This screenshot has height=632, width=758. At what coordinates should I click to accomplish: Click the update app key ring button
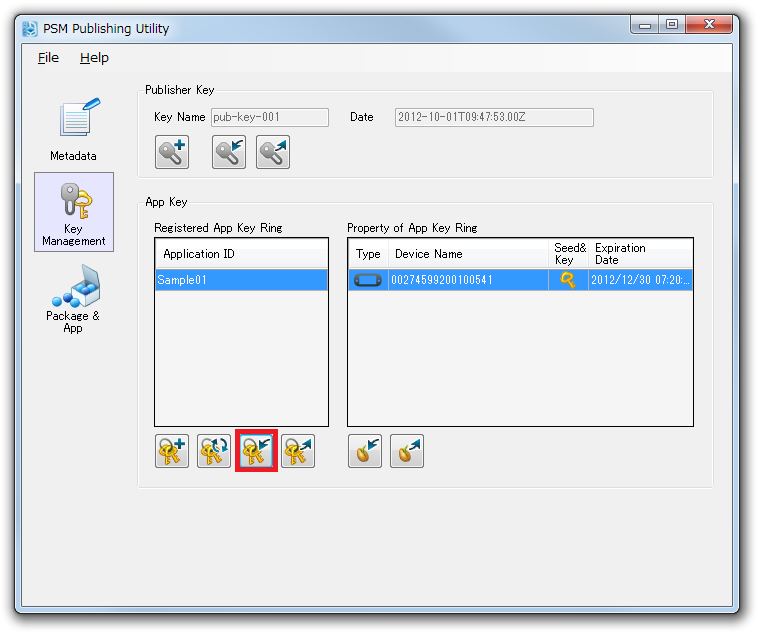click(x=214, y=452)
